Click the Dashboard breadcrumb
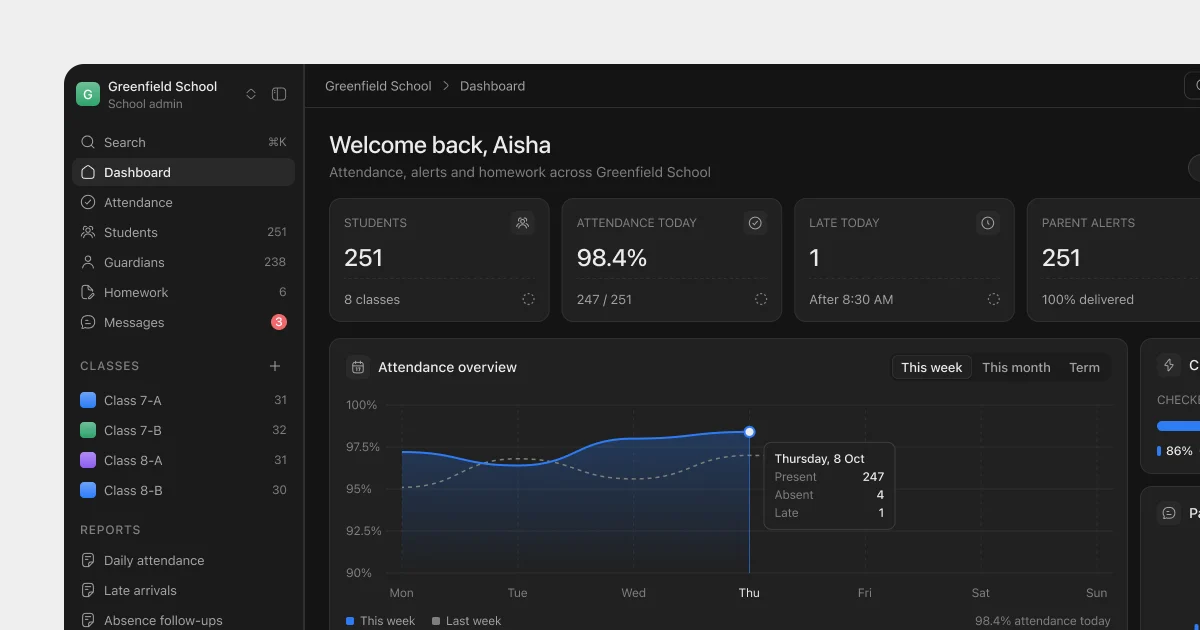The height and width of the screenshot is (630, 1200). coord(492,86)
